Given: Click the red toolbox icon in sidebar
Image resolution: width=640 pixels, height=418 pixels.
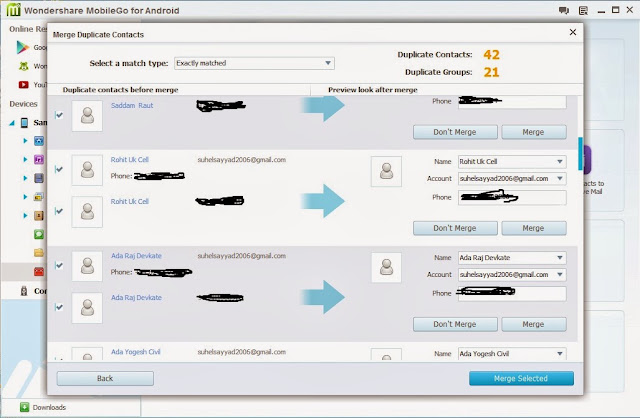Looking at the screenshot, I should click(39, 271).
